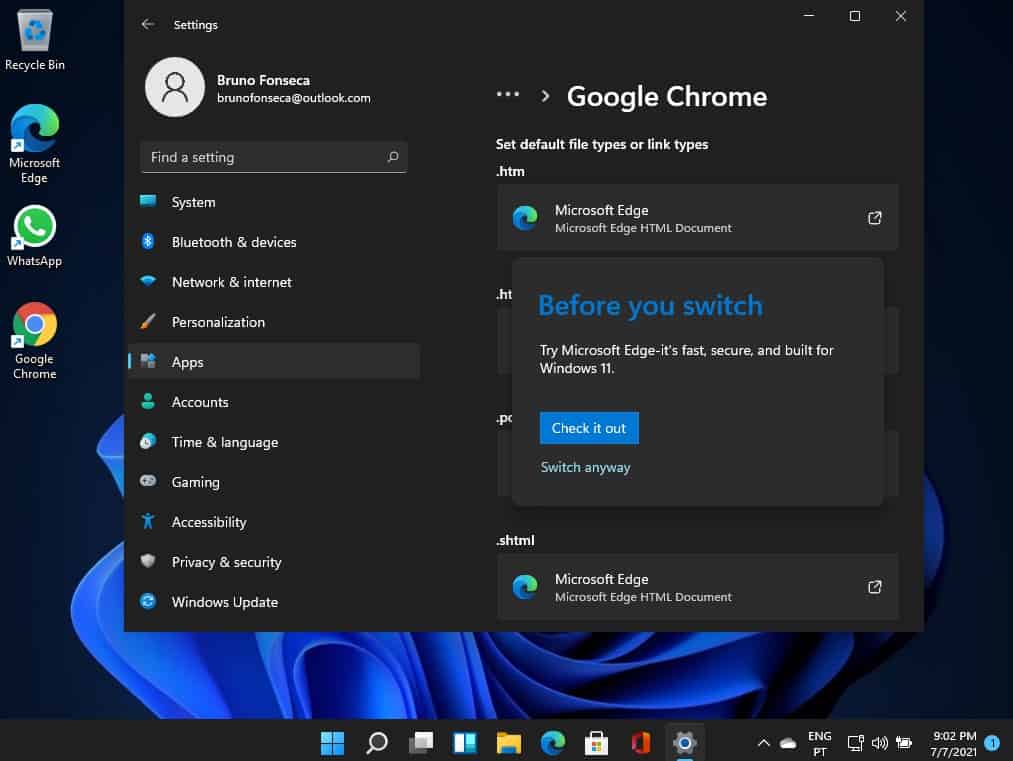
Task: Maximize the Settings window
Action: (x=855, y=16)
